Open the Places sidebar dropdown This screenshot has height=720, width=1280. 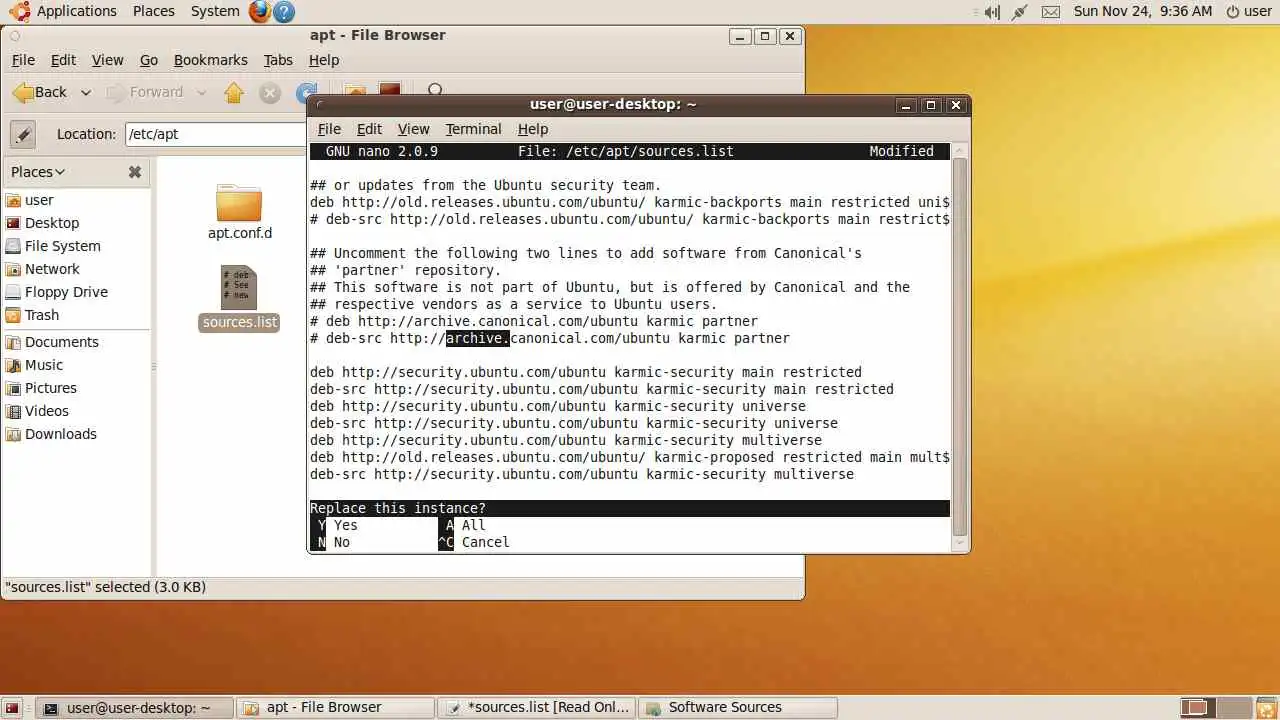click(x=38, y=172)
